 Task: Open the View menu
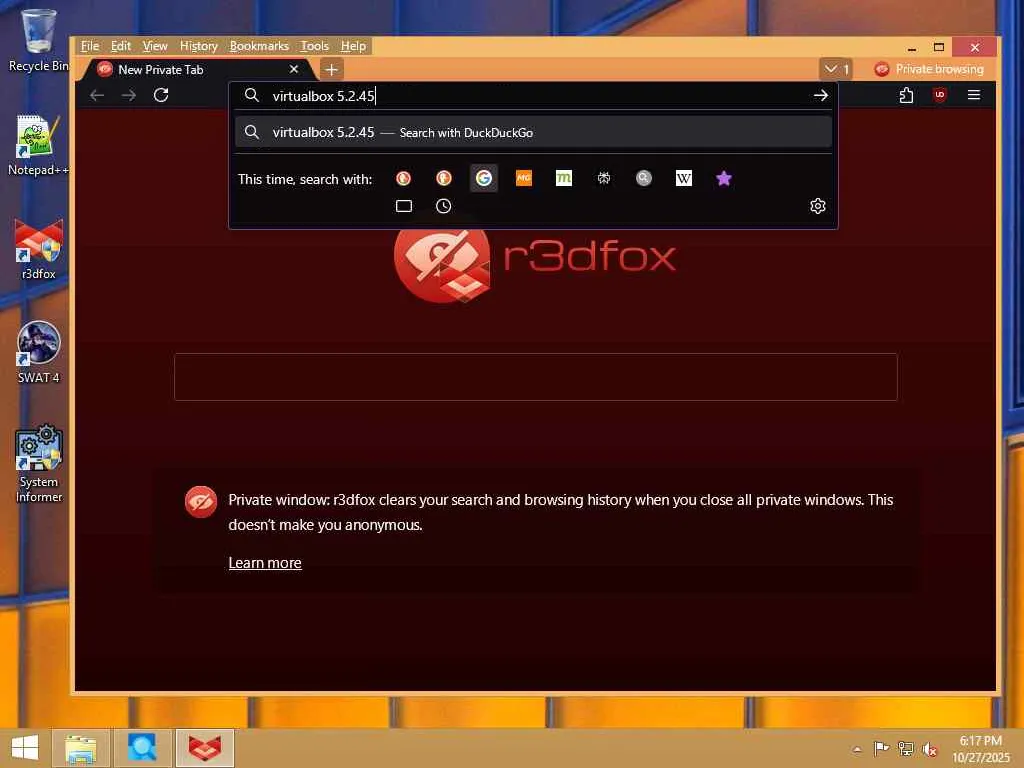coord(155,46)
